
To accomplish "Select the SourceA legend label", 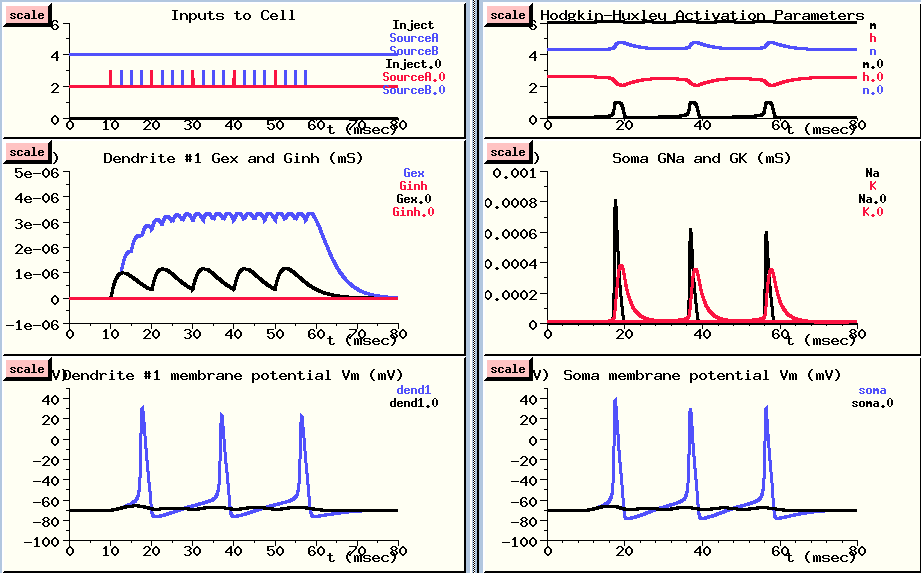I will click(414, 38).
